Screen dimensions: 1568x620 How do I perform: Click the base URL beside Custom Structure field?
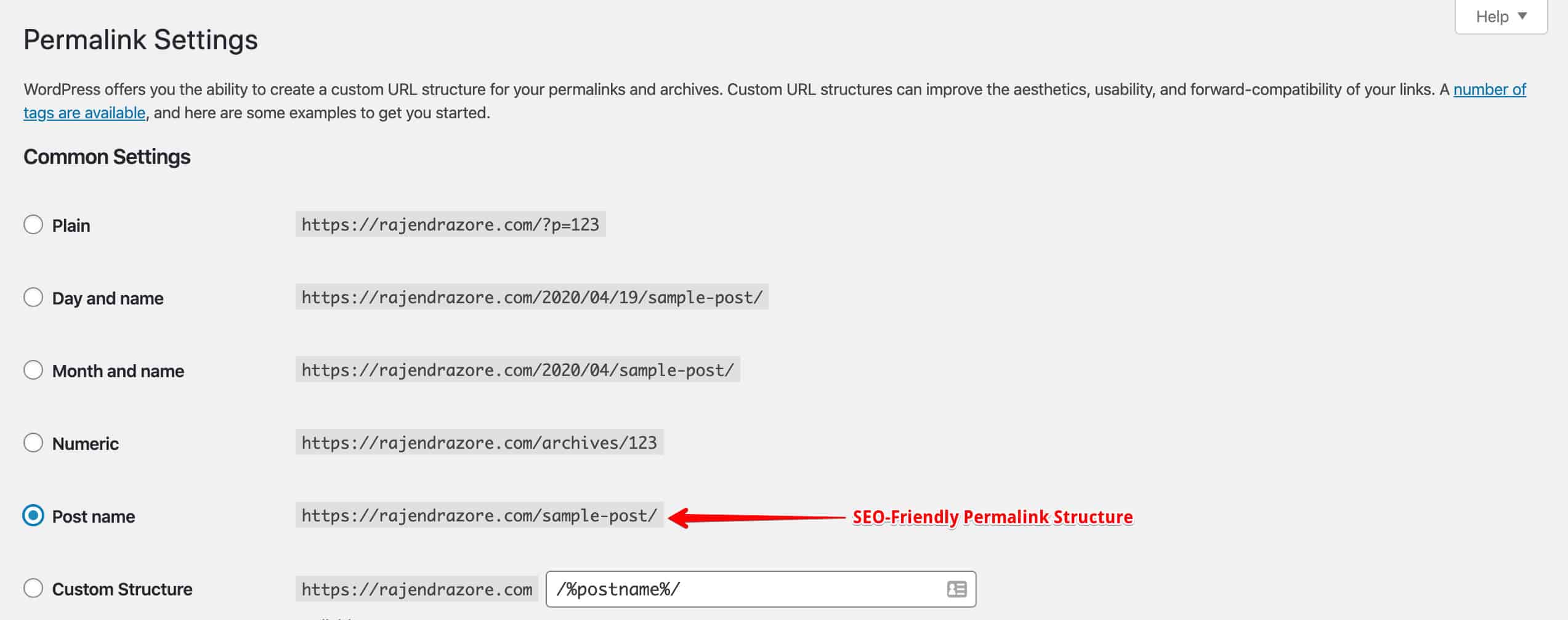pyautogui.click(x=417, y=589)
